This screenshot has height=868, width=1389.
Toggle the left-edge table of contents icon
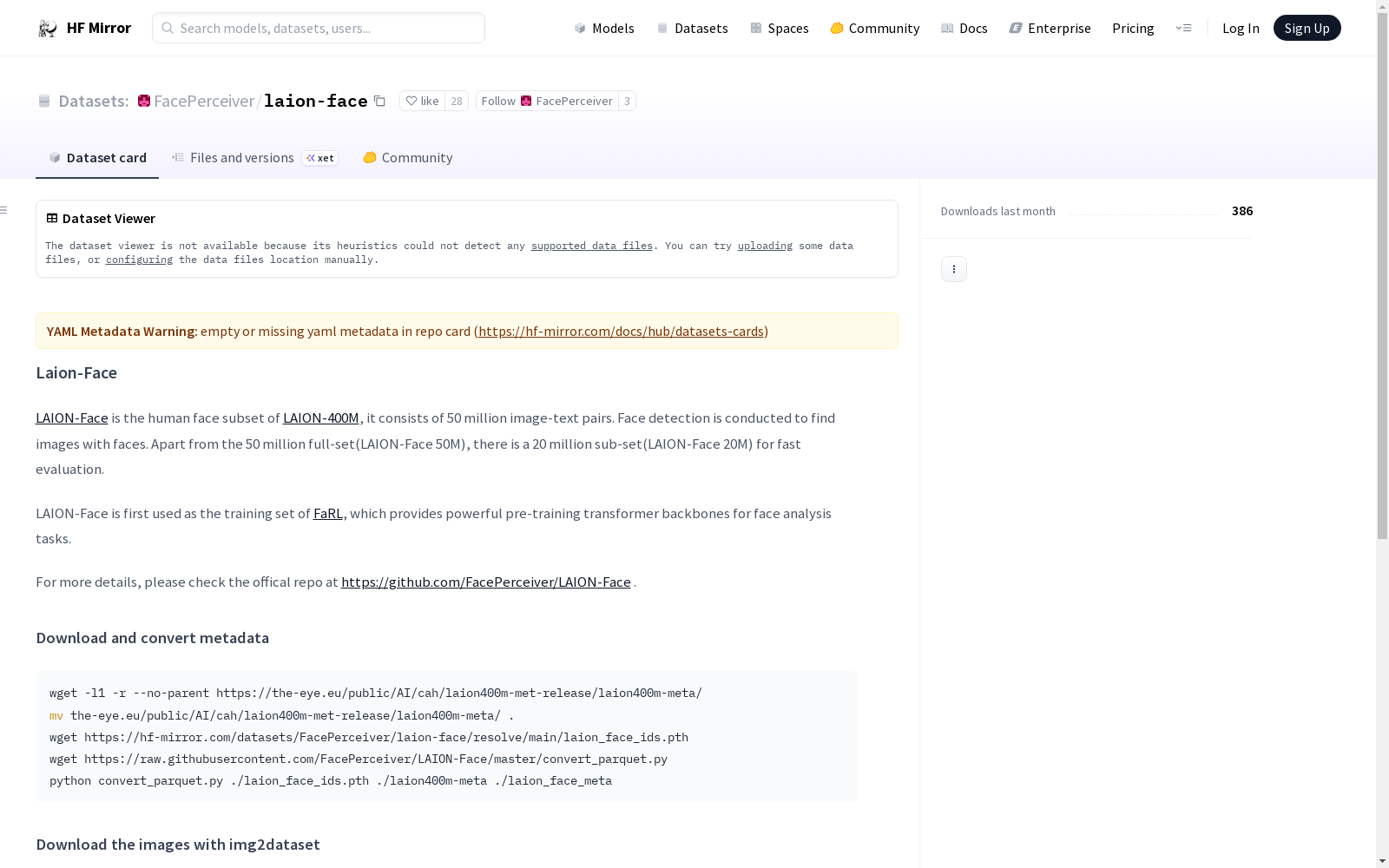tap(4, 210)
